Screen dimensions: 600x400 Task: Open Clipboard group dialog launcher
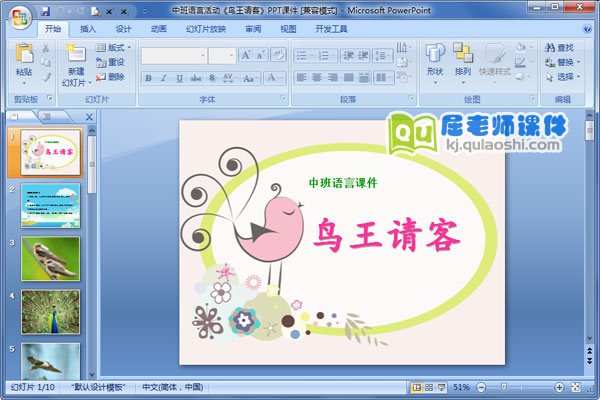click(x=50, y=98)
